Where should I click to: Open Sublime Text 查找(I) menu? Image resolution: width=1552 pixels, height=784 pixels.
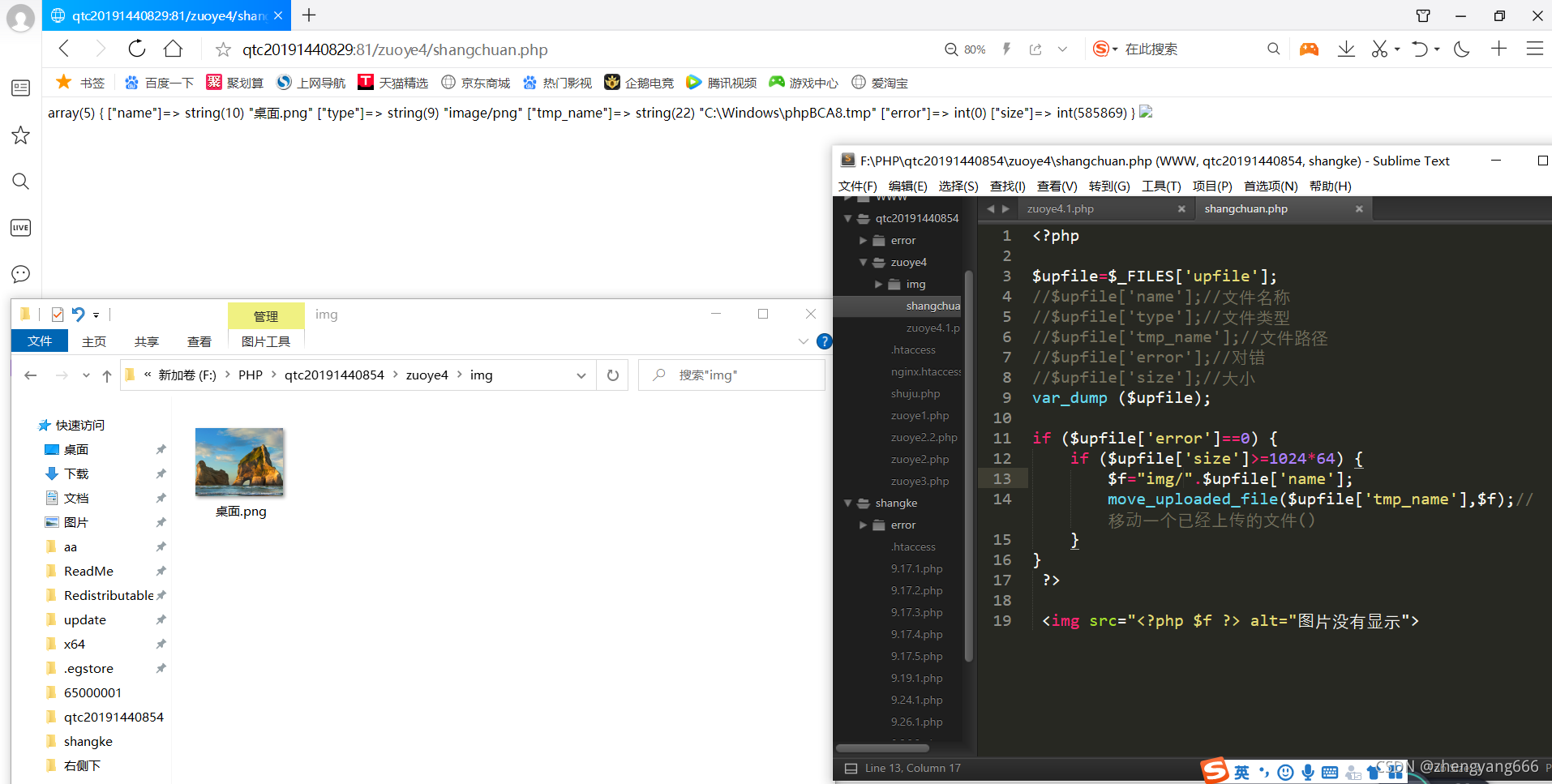pyautogui.click(x=1007, y=186)
